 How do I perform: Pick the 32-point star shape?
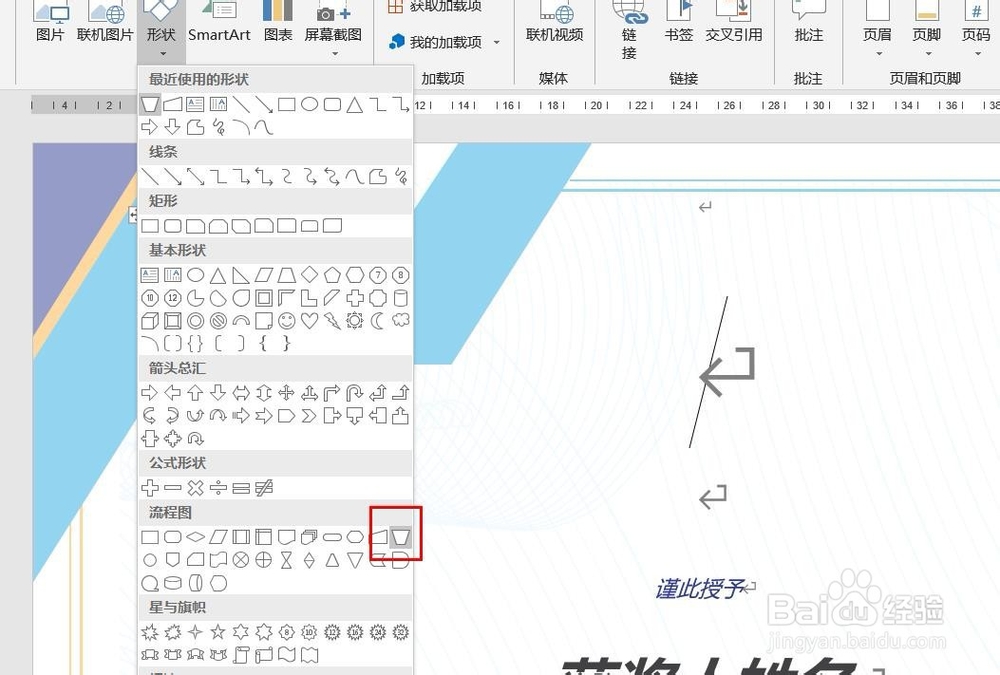click(x=401, y=632)
